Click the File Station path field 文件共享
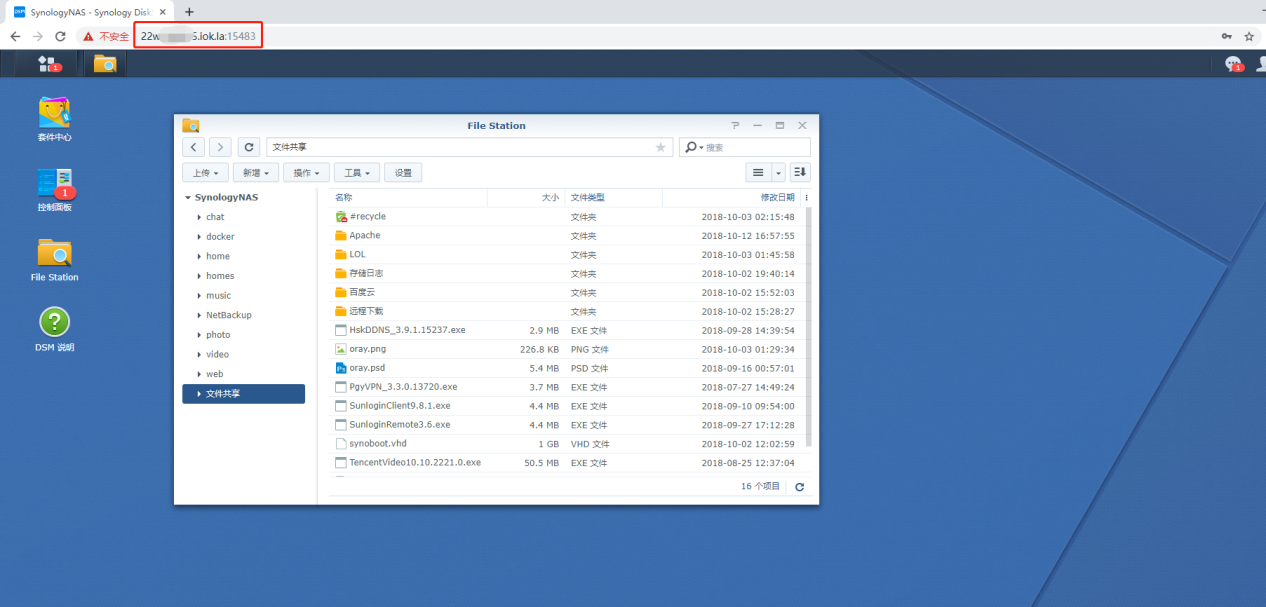The height and width of the screenshot is (607, 1266). [468, 147]
